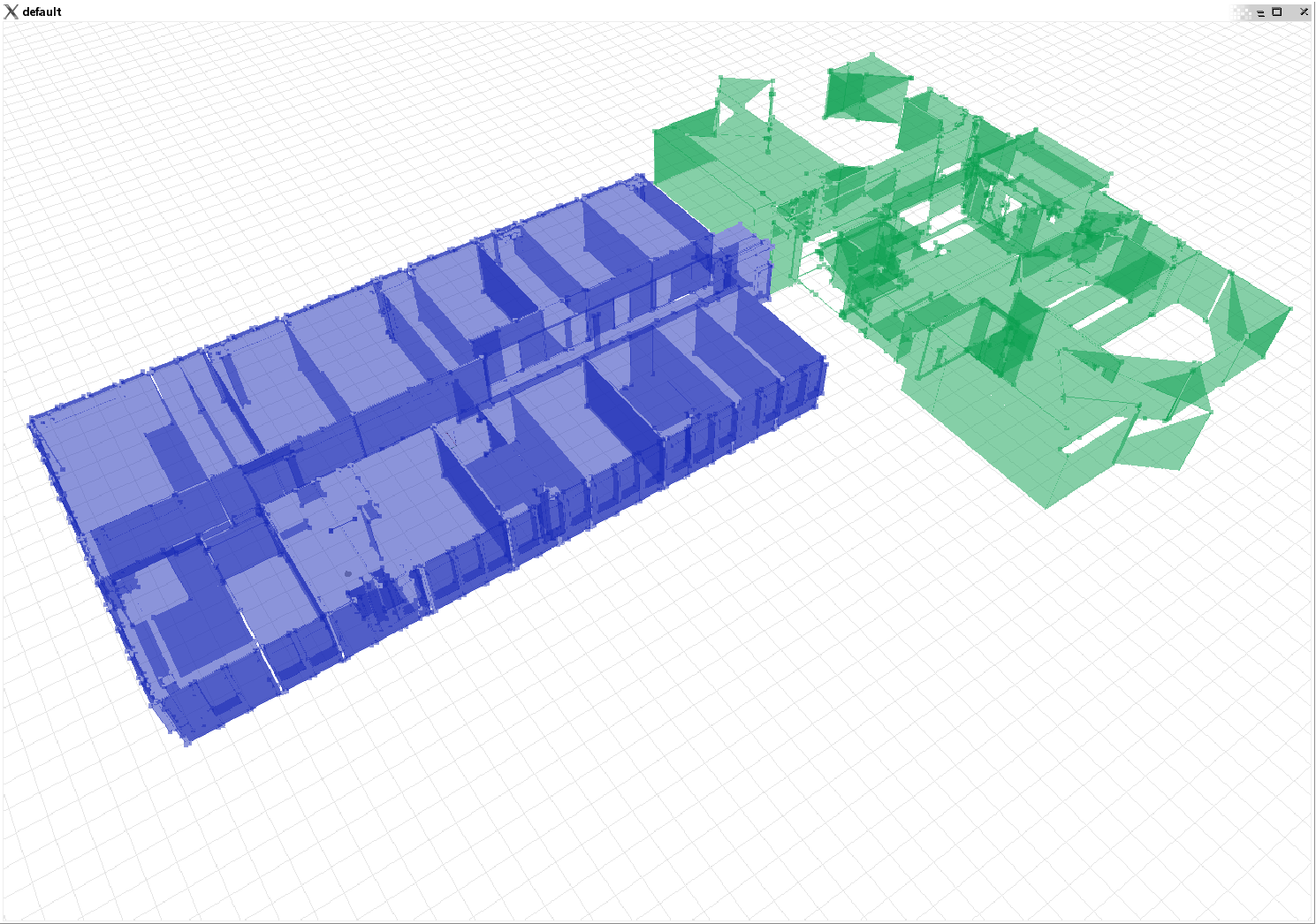Close the default window
The image size is (1316, 924).
1304,12
